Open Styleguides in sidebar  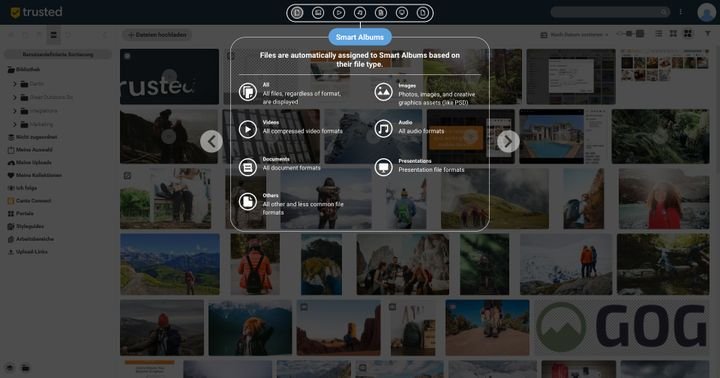click(x=26, y=226)
